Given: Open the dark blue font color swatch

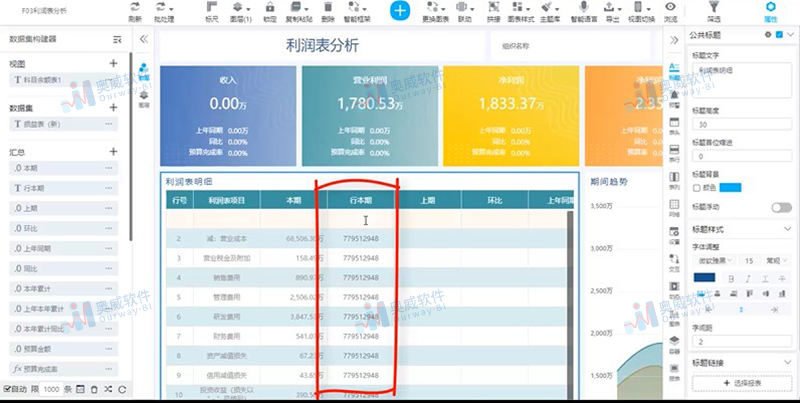Looking at the screenshot, I should [704, 278].
